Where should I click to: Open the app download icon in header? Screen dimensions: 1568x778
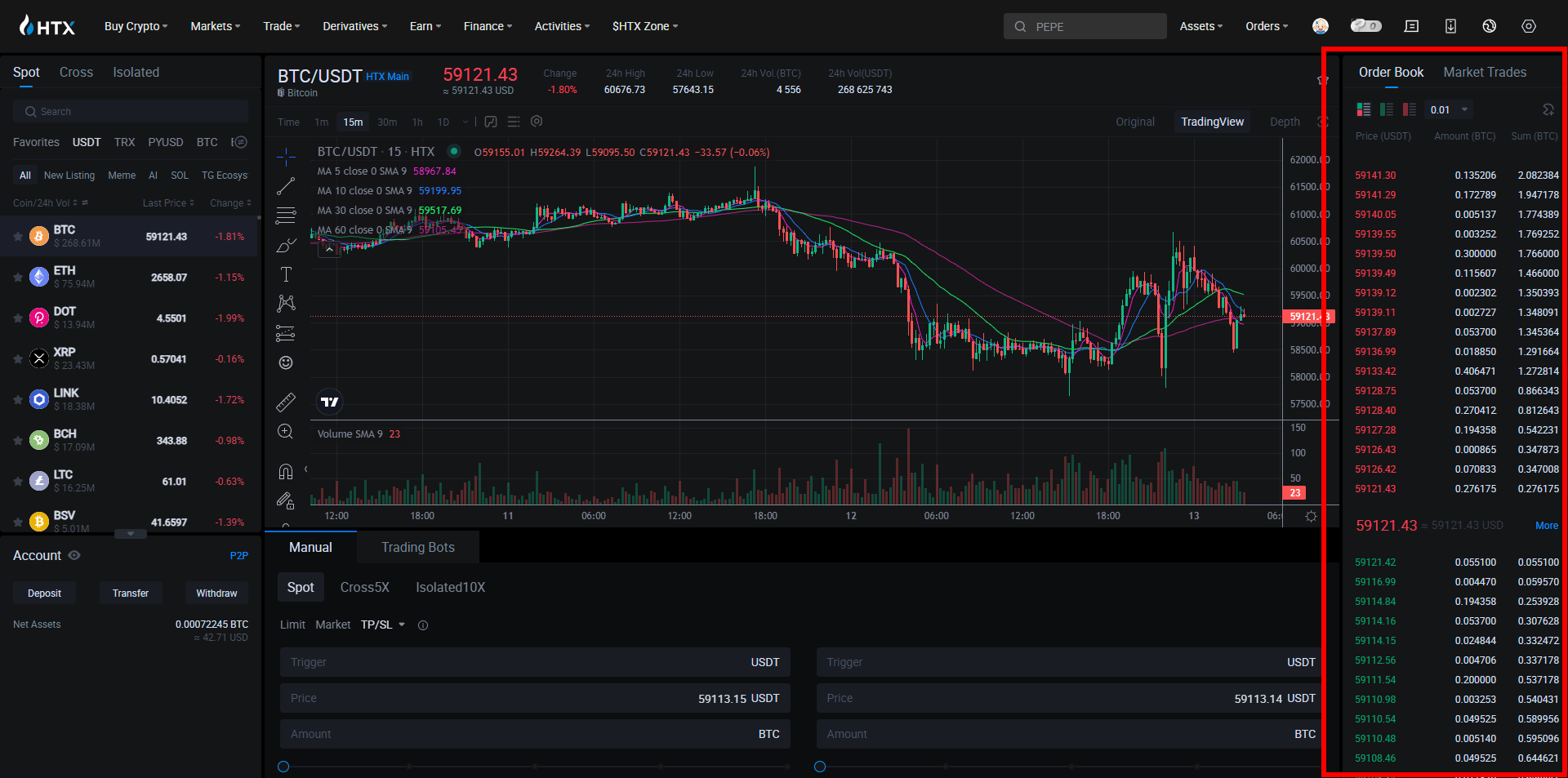coord(1450,26)
